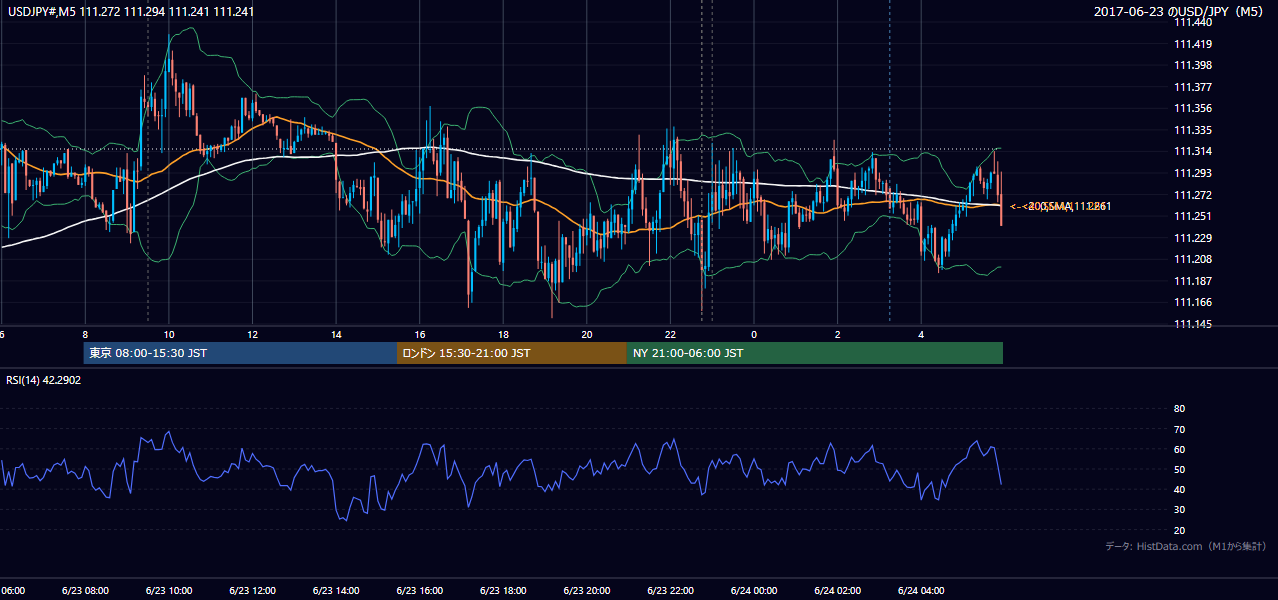This screenshot has width=1278, height=600.
Task: Click hour label 8 under the price chart
Action: click(x=85, y=335)
